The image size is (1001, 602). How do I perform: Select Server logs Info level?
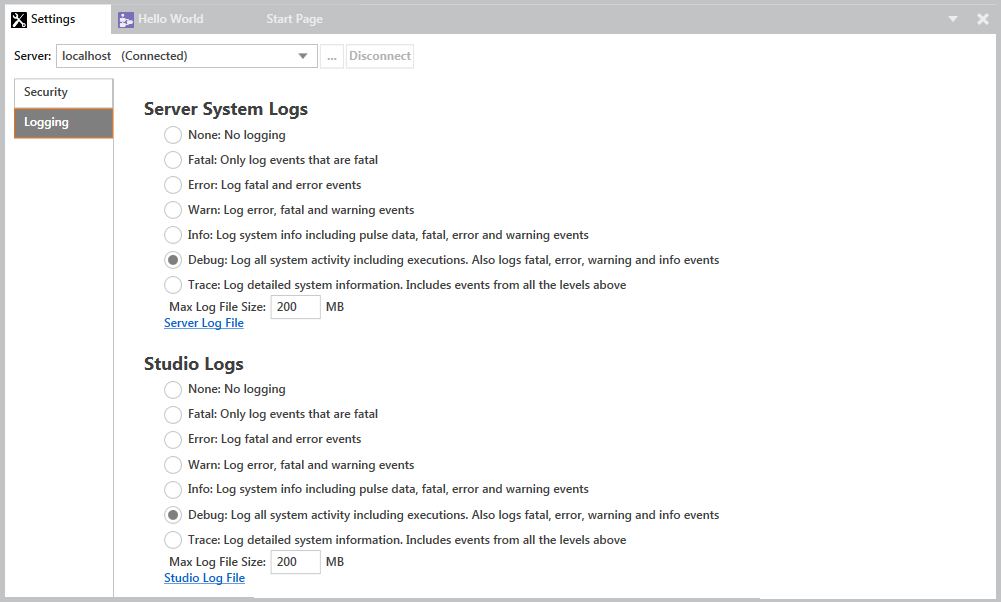pyautogui.click(x=173, y=235)
